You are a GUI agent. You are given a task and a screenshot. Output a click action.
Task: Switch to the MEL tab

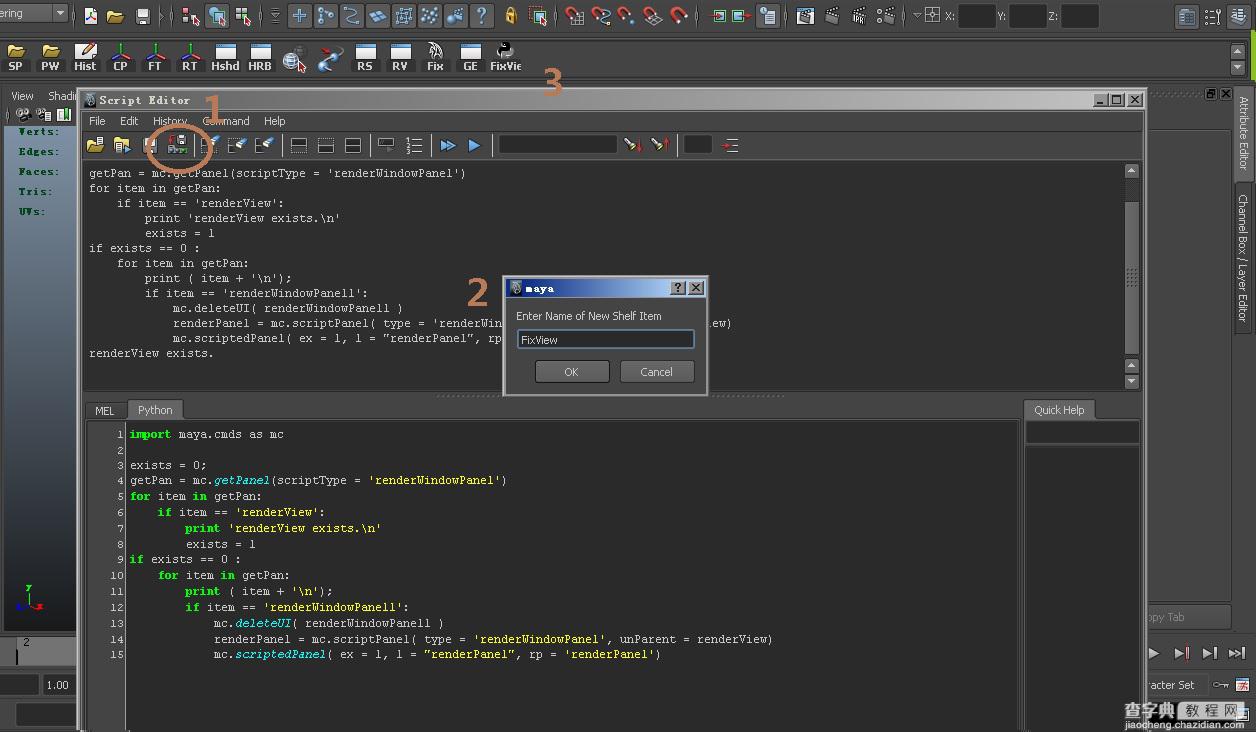click(105, 410)
